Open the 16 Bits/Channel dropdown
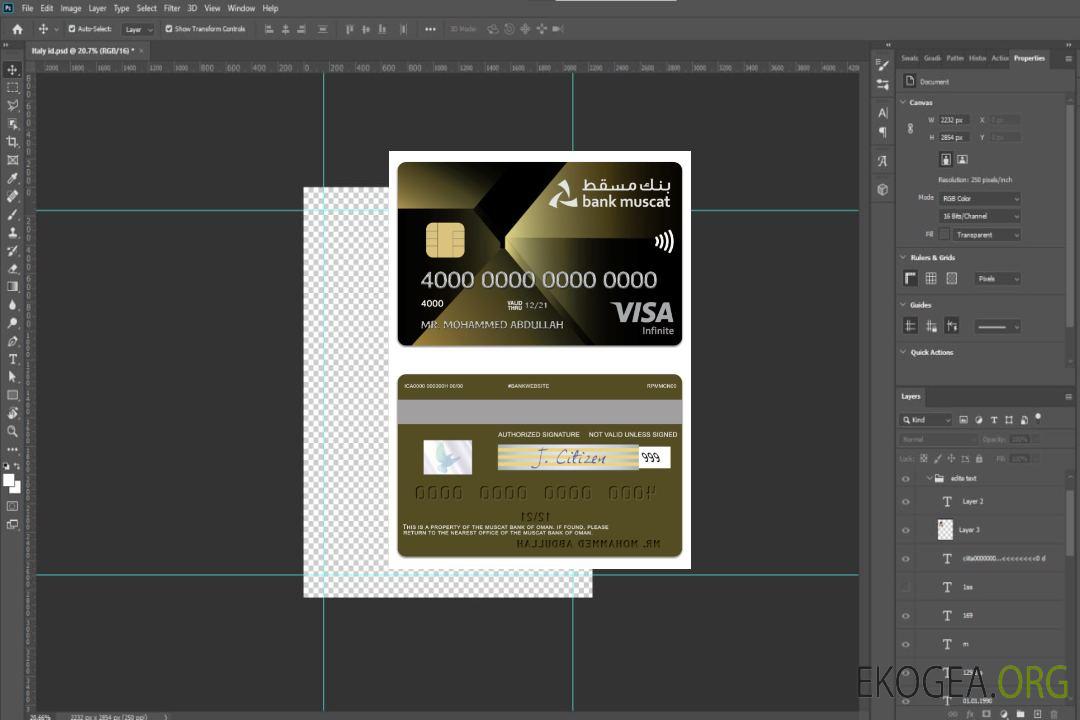This screenshot has height=720, width=1080. tap(979, 216)
